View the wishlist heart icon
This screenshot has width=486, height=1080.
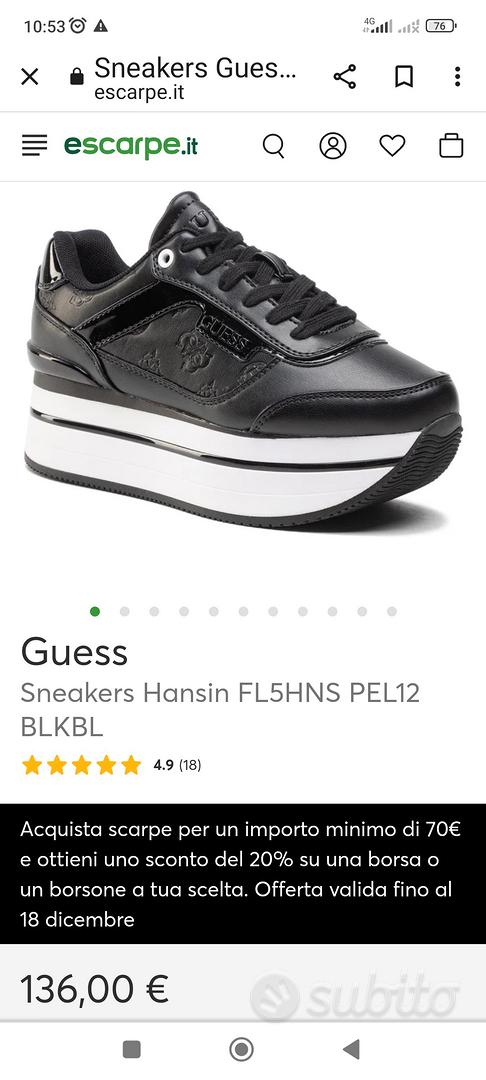392,146
